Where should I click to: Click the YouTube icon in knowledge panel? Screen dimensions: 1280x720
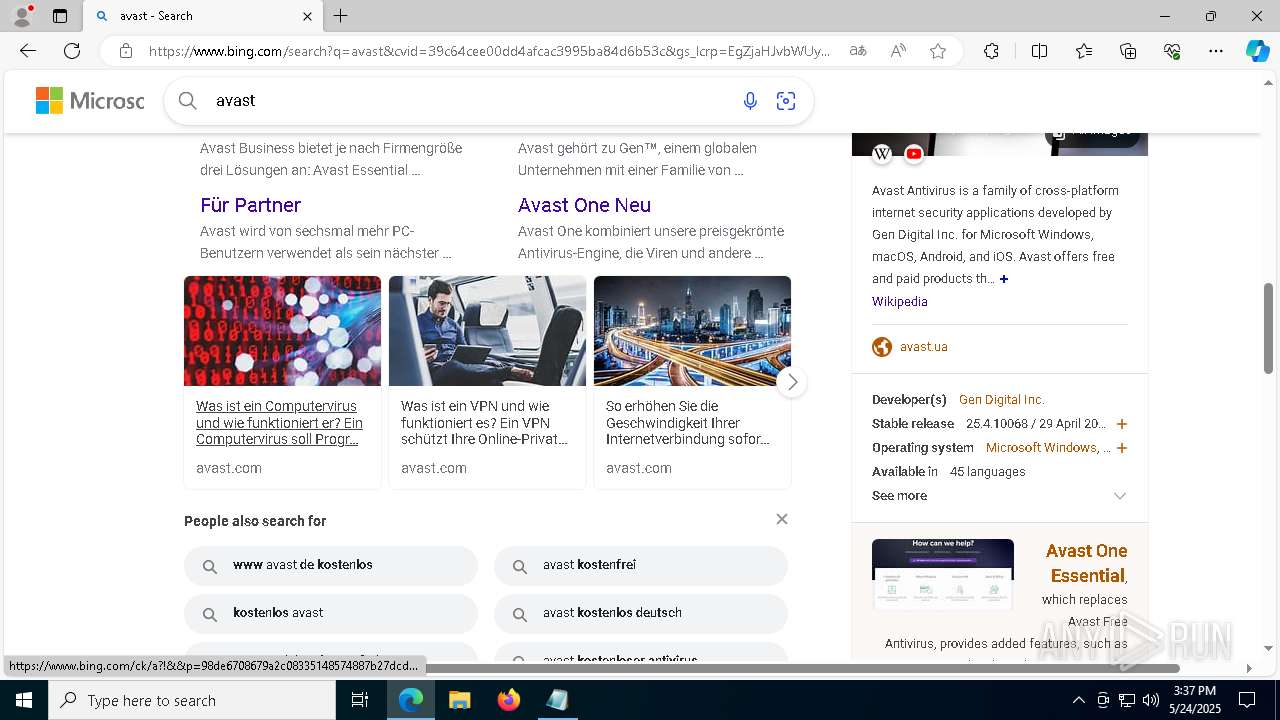click(x=914, y=154)
